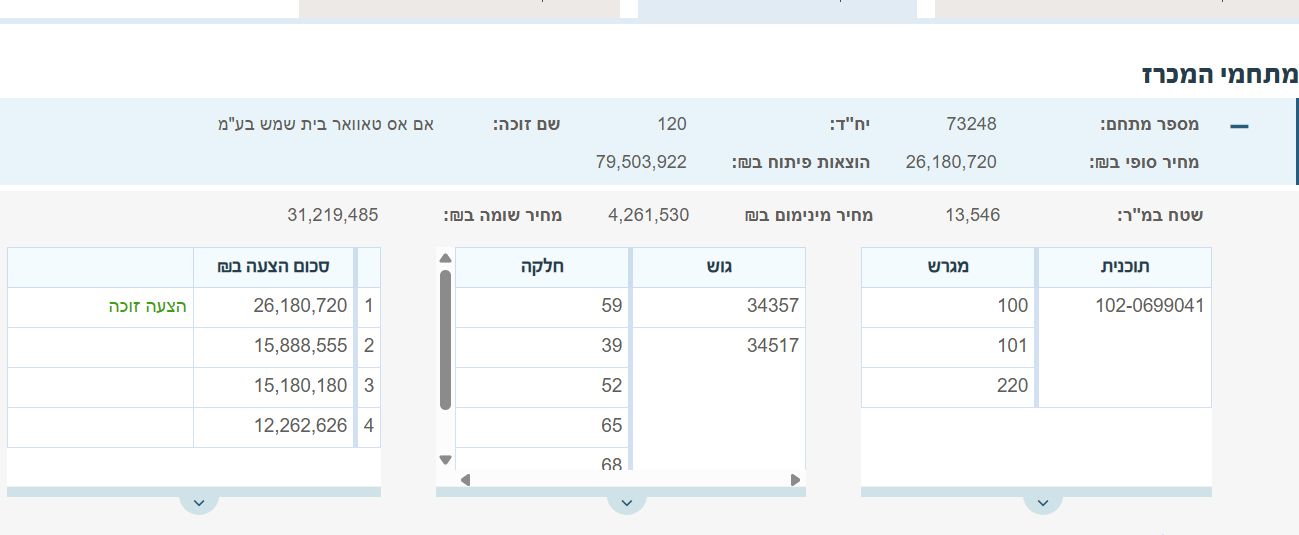The height and width of the screenshot is (535, 1299).
Task: Click the right arrow of horizontal scrollbar
Action: coord(795,480)
